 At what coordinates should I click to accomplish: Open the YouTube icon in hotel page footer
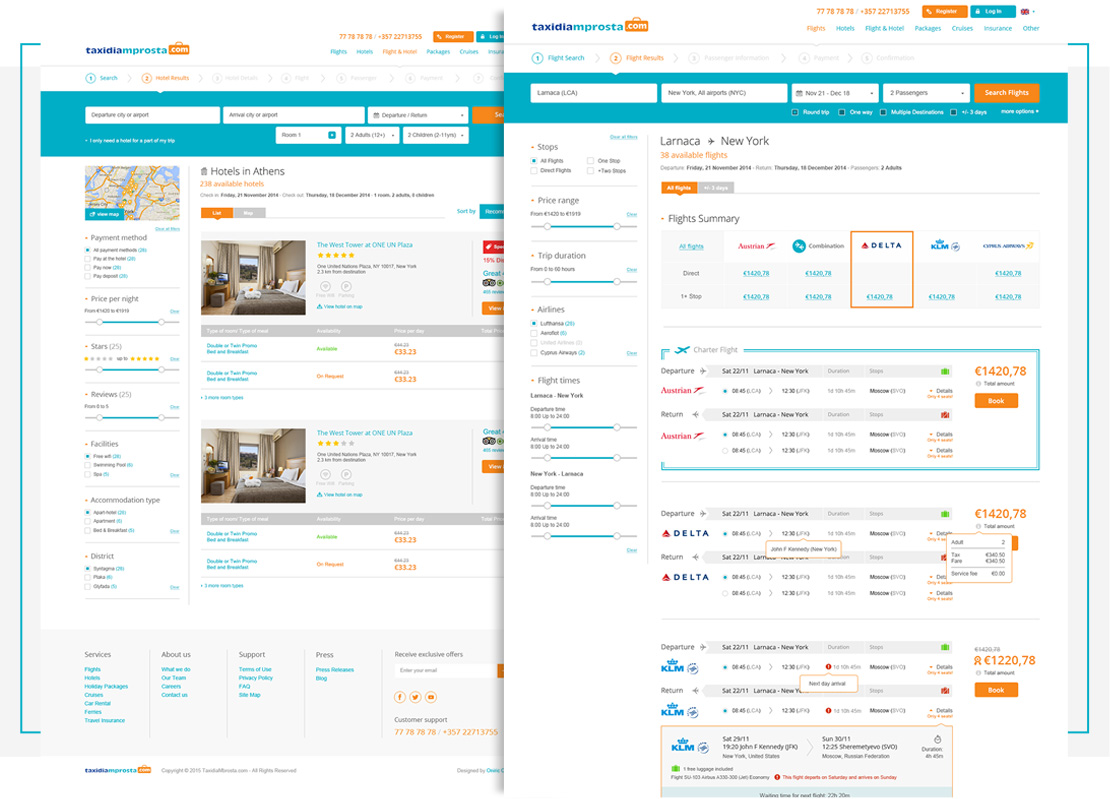point(431,697)
